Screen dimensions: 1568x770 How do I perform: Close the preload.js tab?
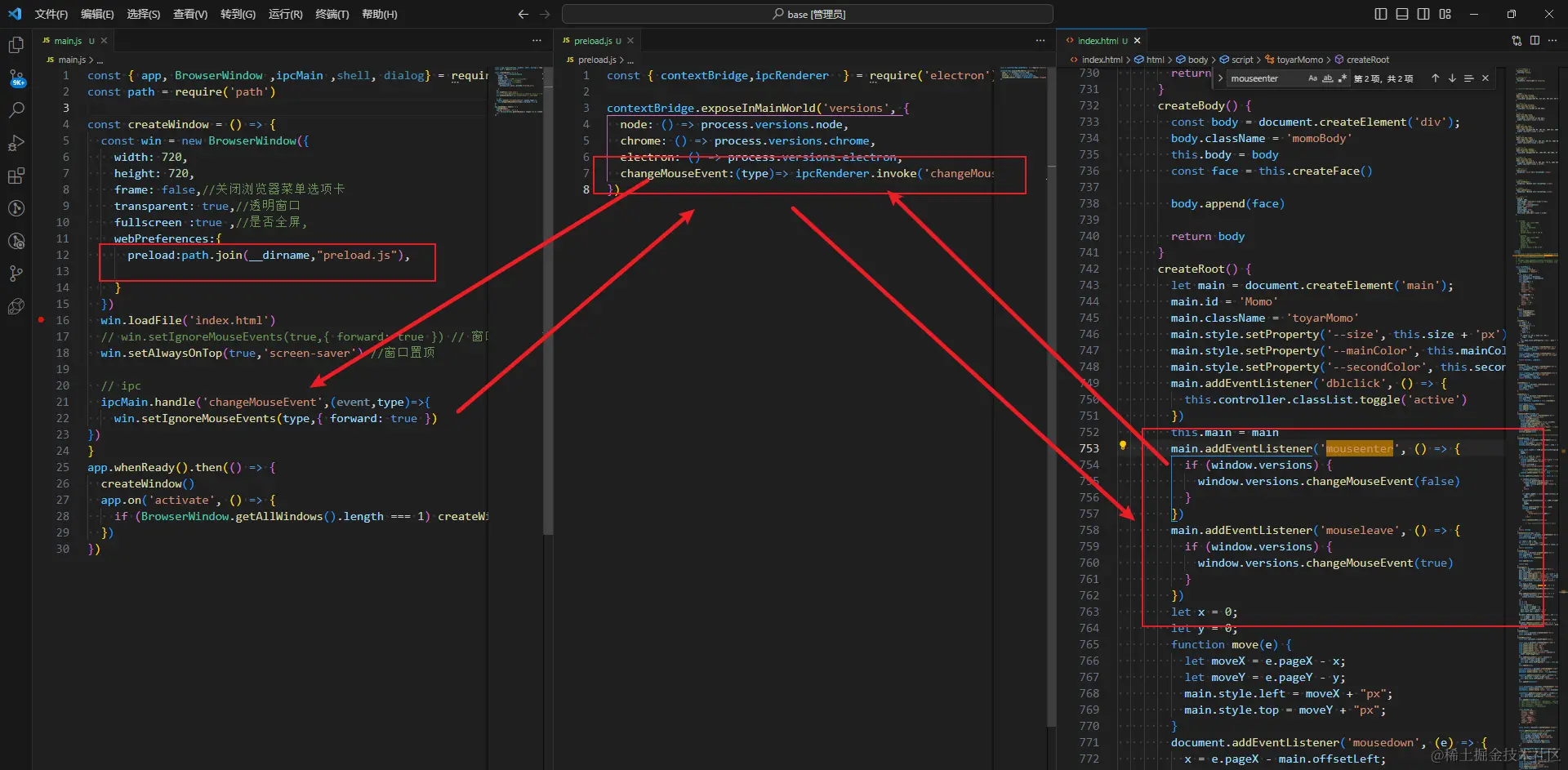[x=630, y=41]
